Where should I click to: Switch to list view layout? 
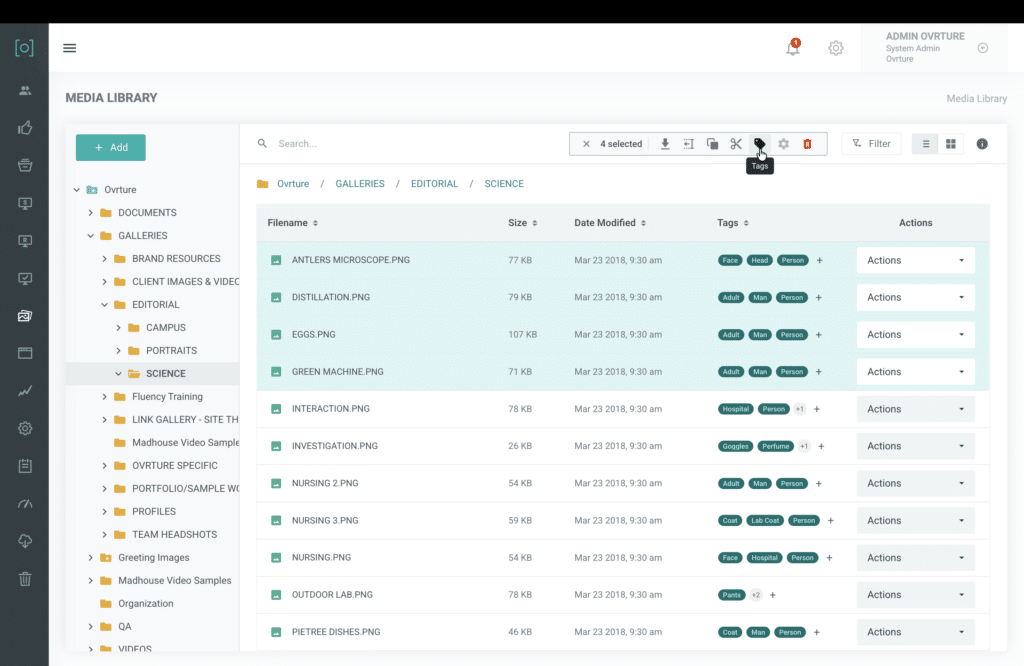[925, 144]
